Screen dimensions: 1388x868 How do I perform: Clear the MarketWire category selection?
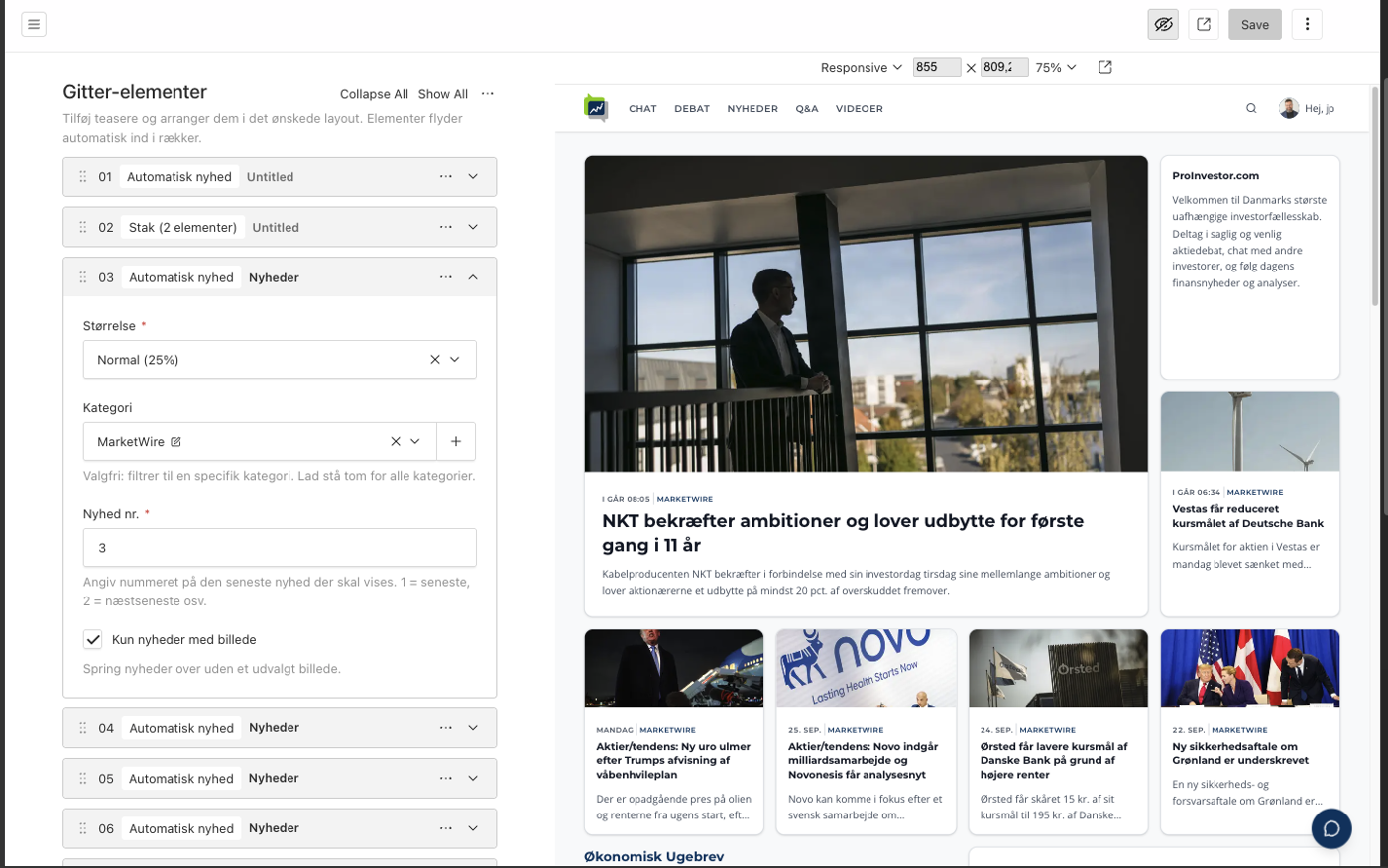[396, 442]
